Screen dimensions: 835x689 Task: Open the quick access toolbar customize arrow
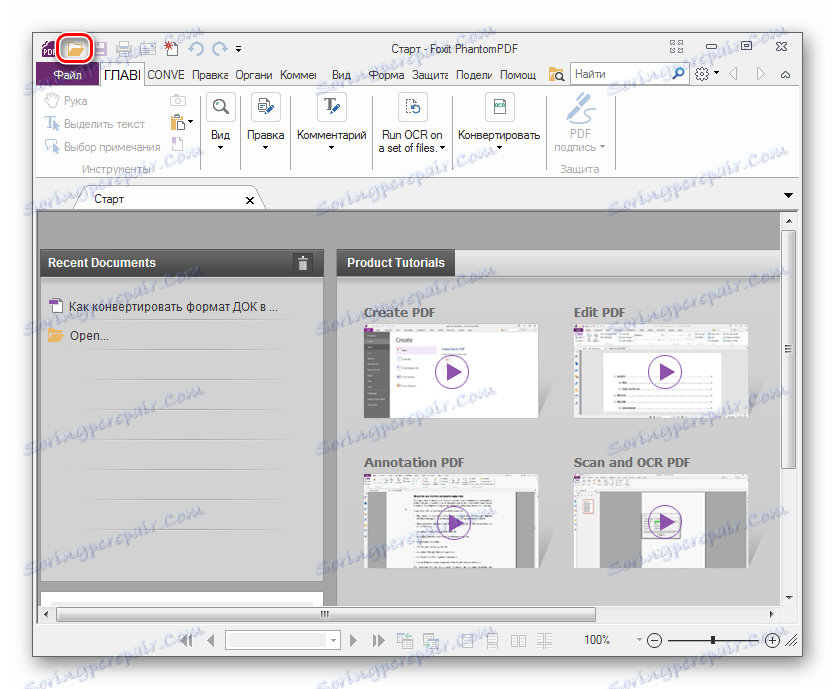pyautogui.click(x=239, y=49)
